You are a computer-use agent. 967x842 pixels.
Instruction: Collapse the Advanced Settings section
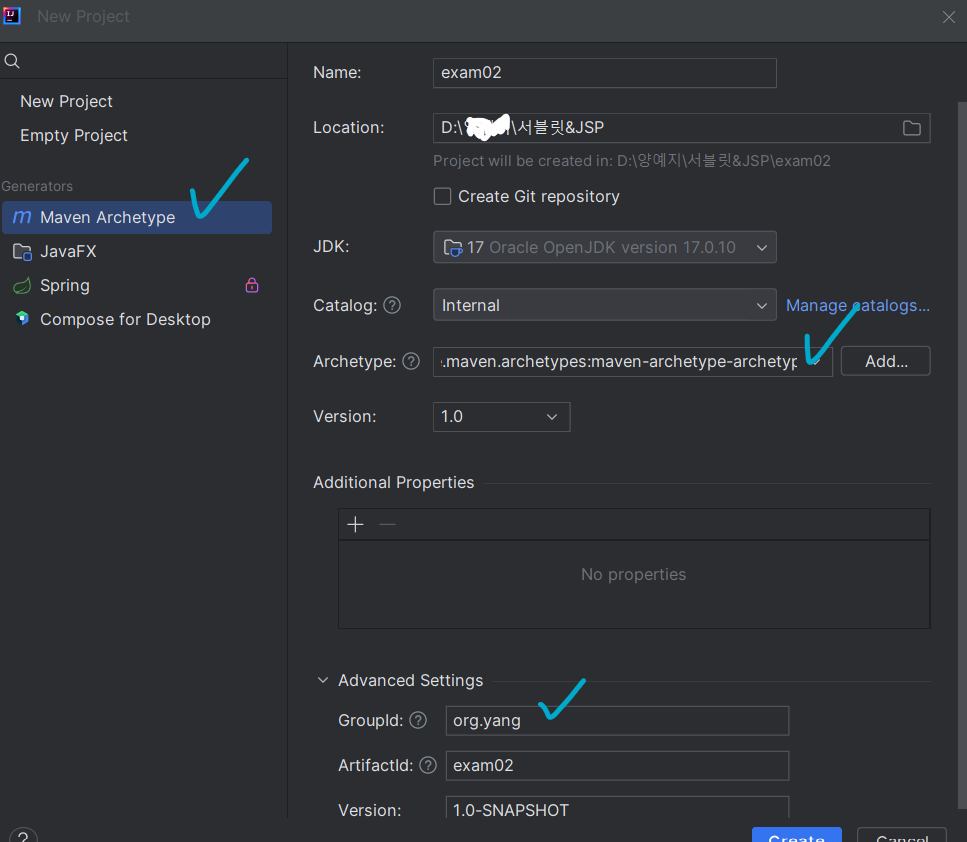pos(323,680)
